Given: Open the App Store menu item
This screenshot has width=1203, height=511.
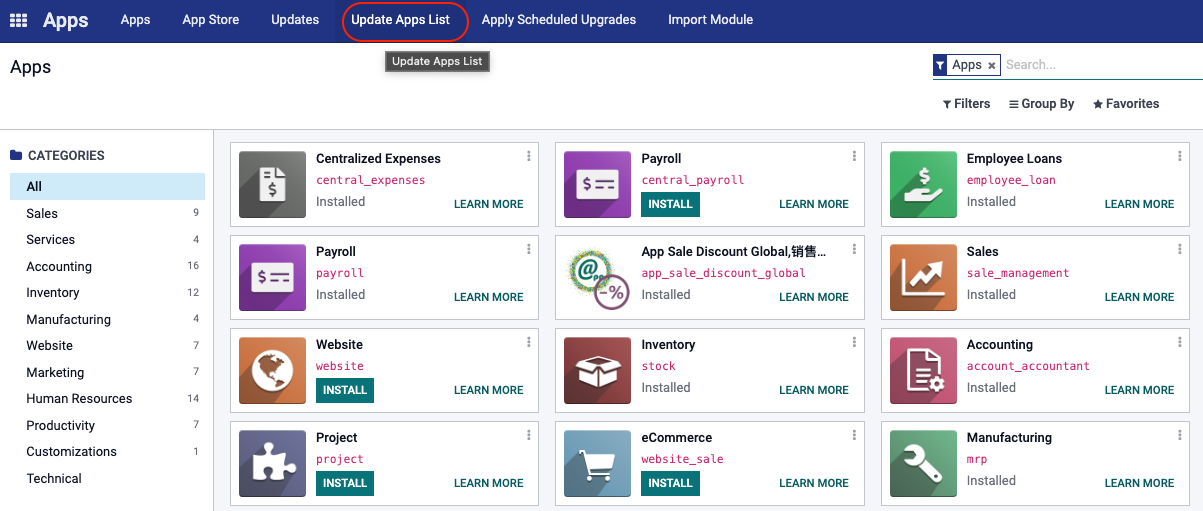Looking at the screenshot, I should click(x=210, y=20).
